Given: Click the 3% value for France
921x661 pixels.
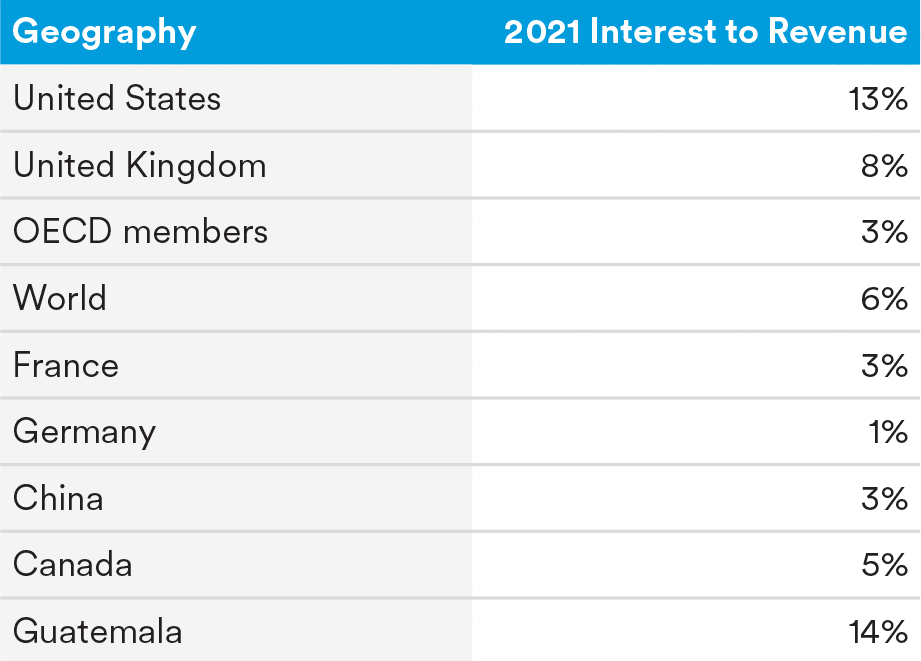Looking at the screenshot, I should click(x=884, y=365).
